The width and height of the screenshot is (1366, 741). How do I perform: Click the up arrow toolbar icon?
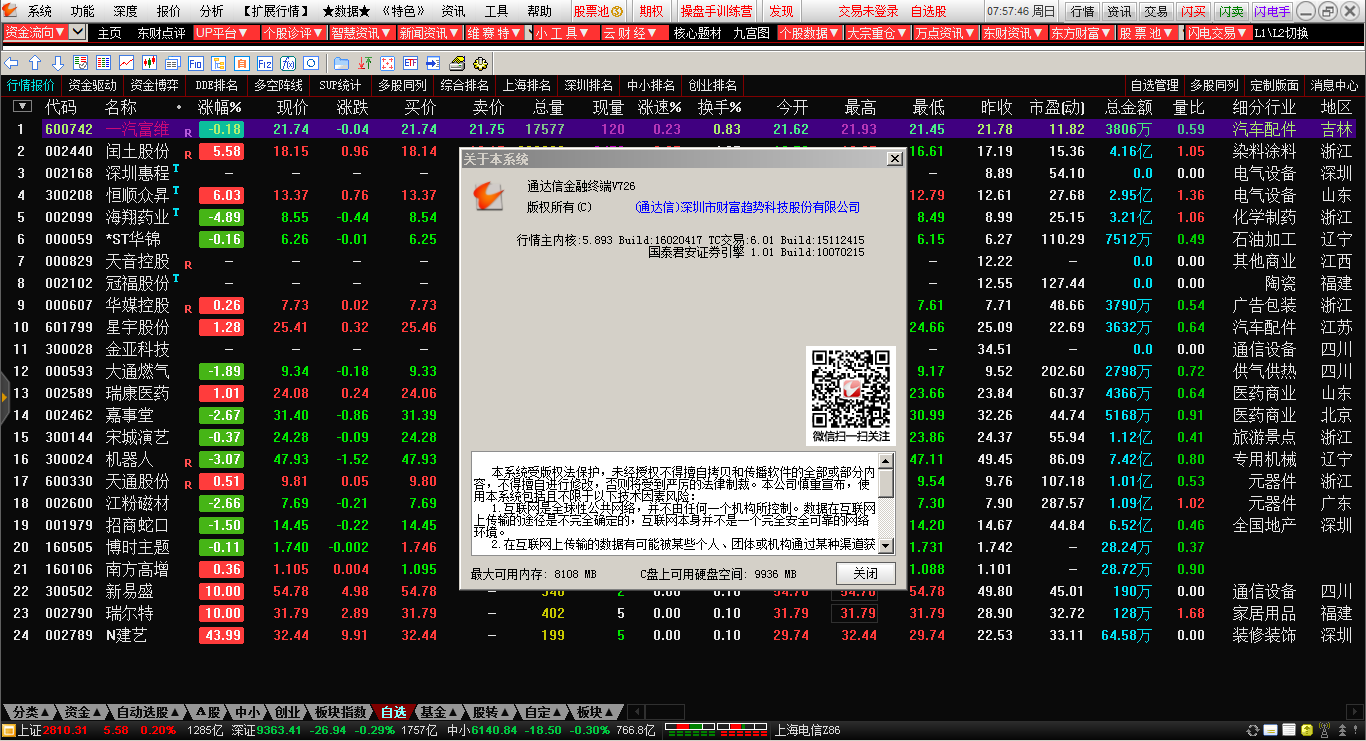[35, 63]
